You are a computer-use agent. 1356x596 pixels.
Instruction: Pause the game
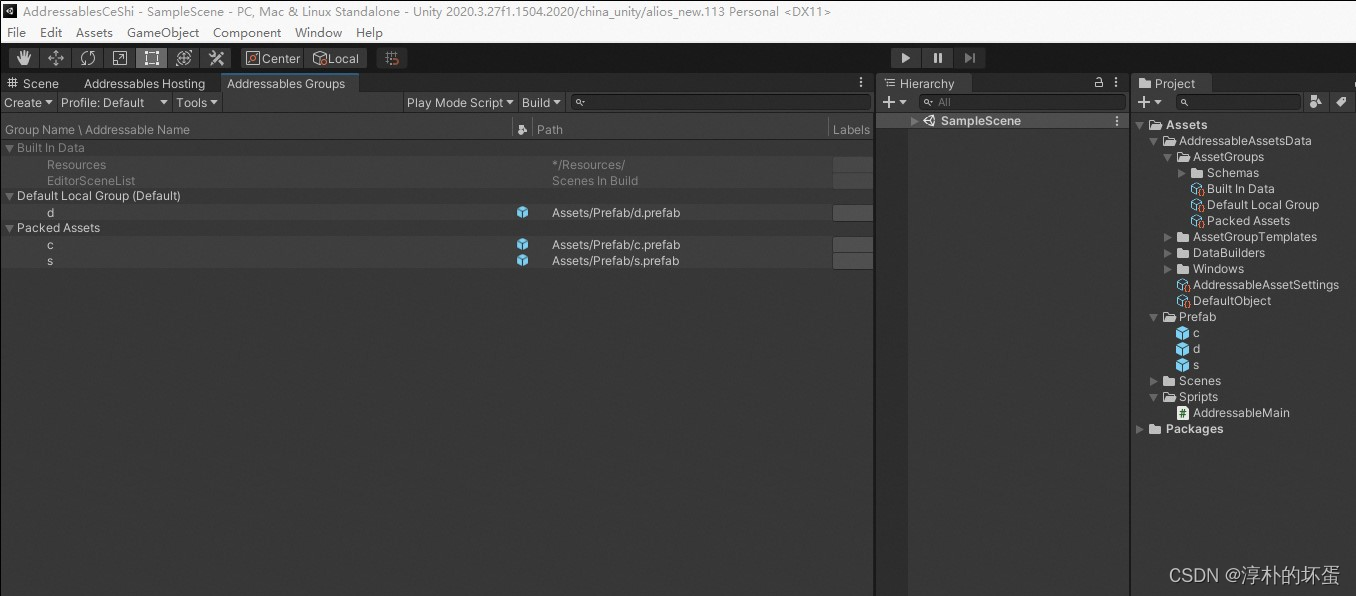pos(938,58)
